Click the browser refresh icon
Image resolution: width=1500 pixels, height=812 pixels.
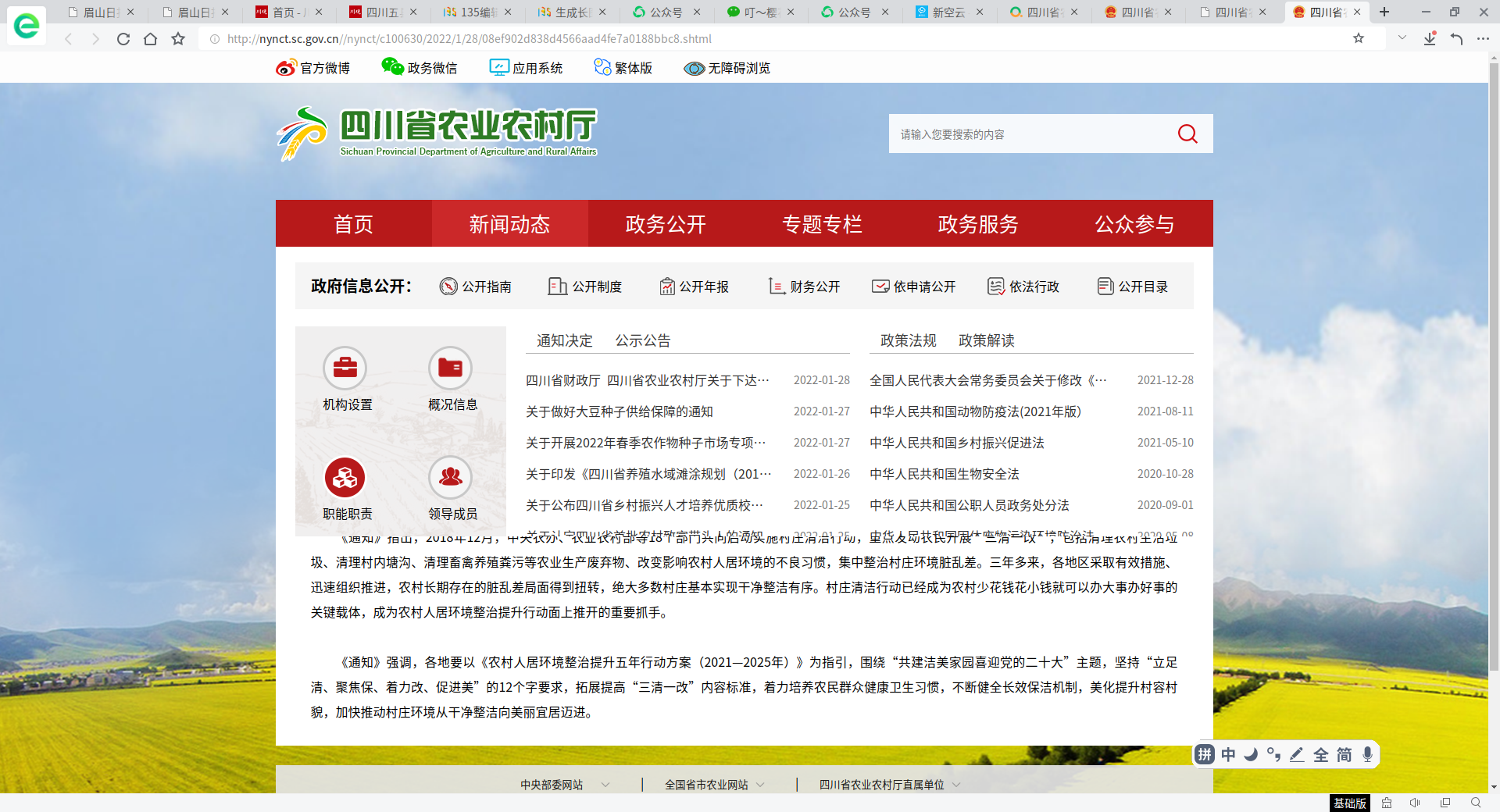[x=123, y=39]
